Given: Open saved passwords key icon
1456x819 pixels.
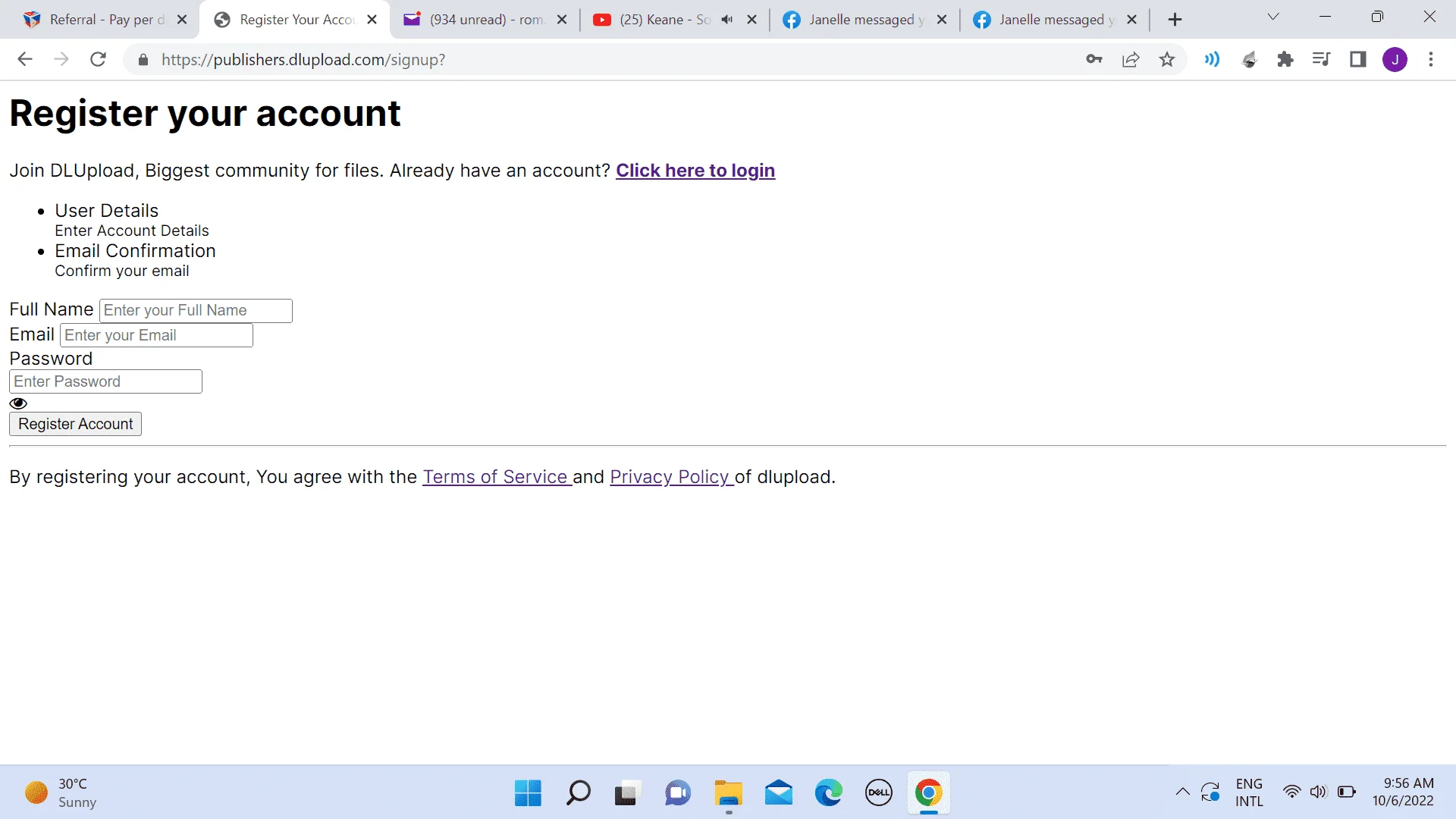Looking at the screenshot, I should point(1094,59).
